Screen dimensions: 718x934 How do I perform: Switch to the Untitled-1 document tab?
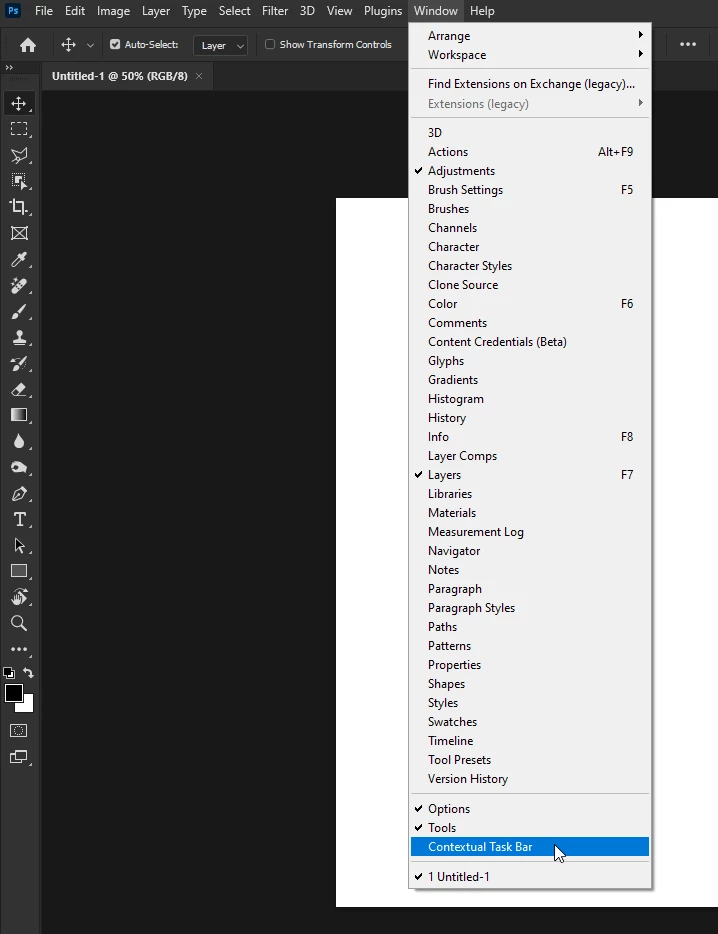pyautogui.click(x=119, y=76)
